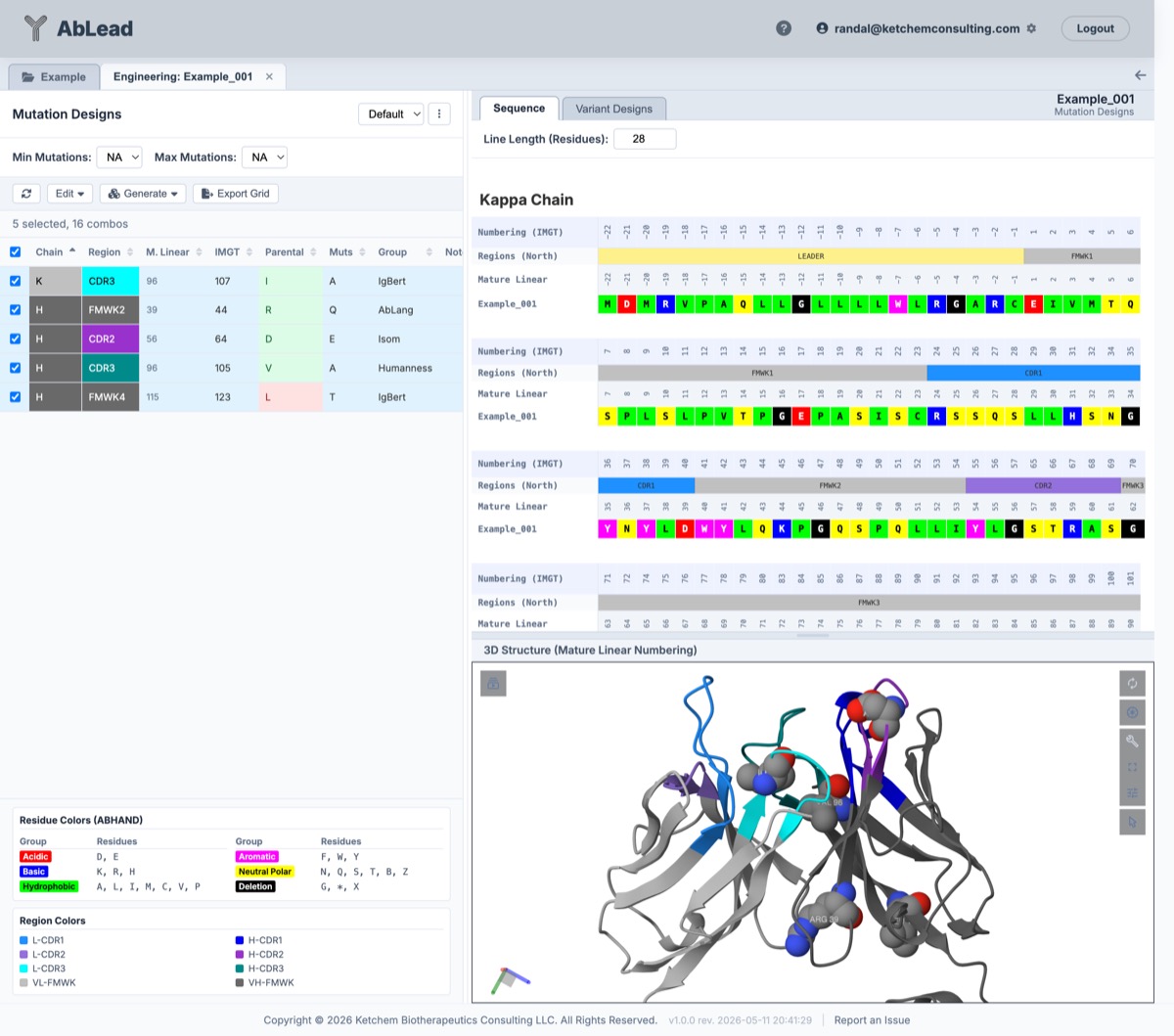Click the Kappa Chain heading

[x=526, y=200]
